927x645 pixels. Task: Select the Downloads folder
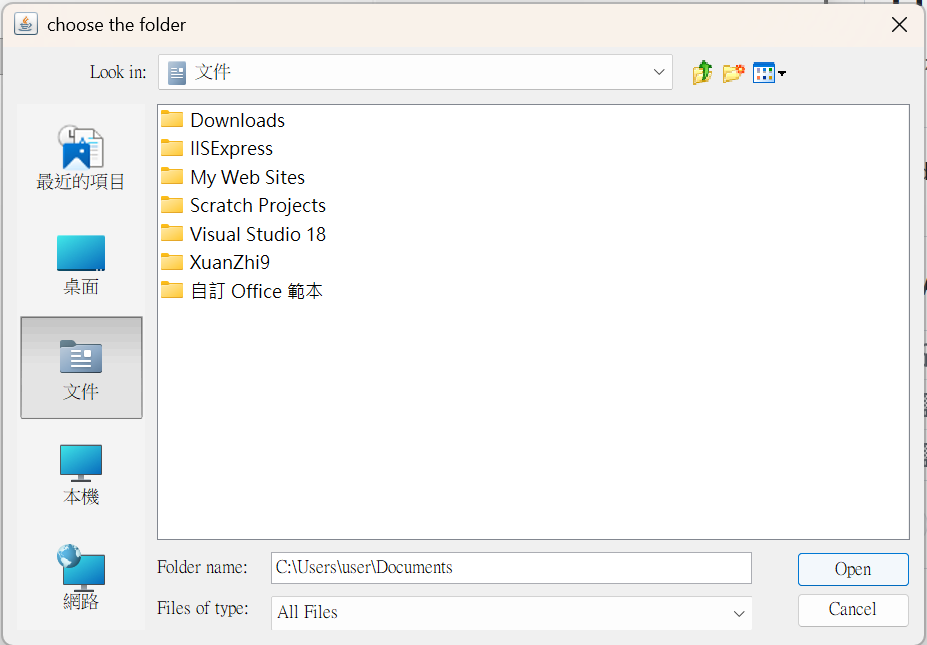point(237,119)
